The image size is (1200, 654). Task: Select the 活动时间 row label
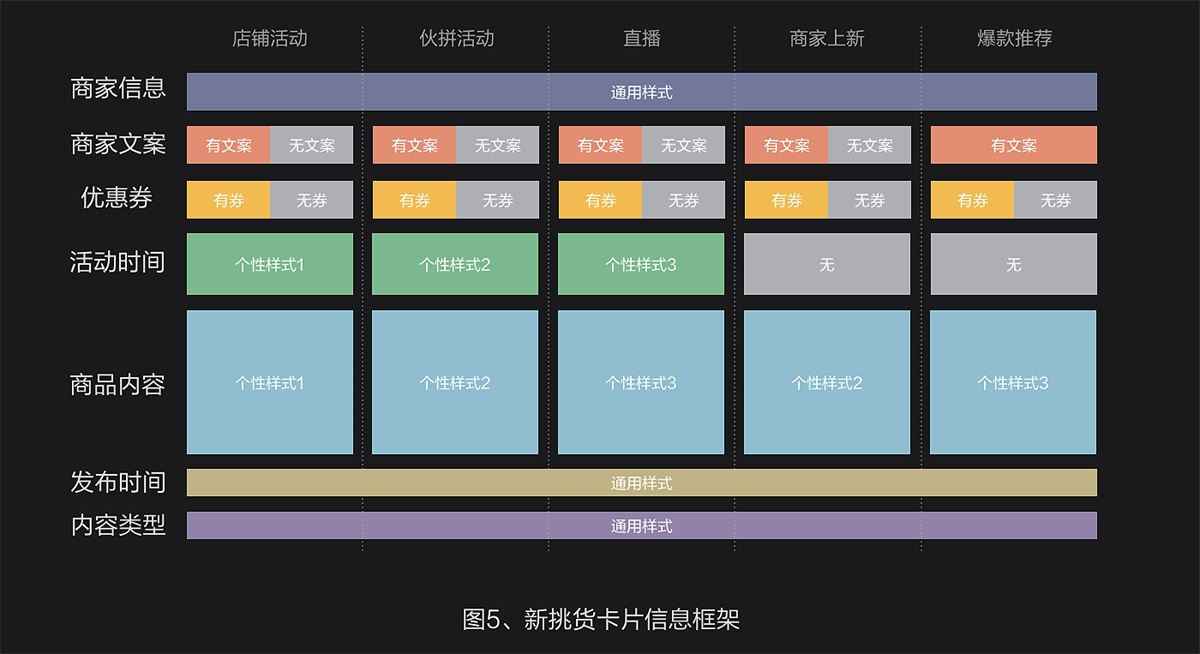click(117, 262)
